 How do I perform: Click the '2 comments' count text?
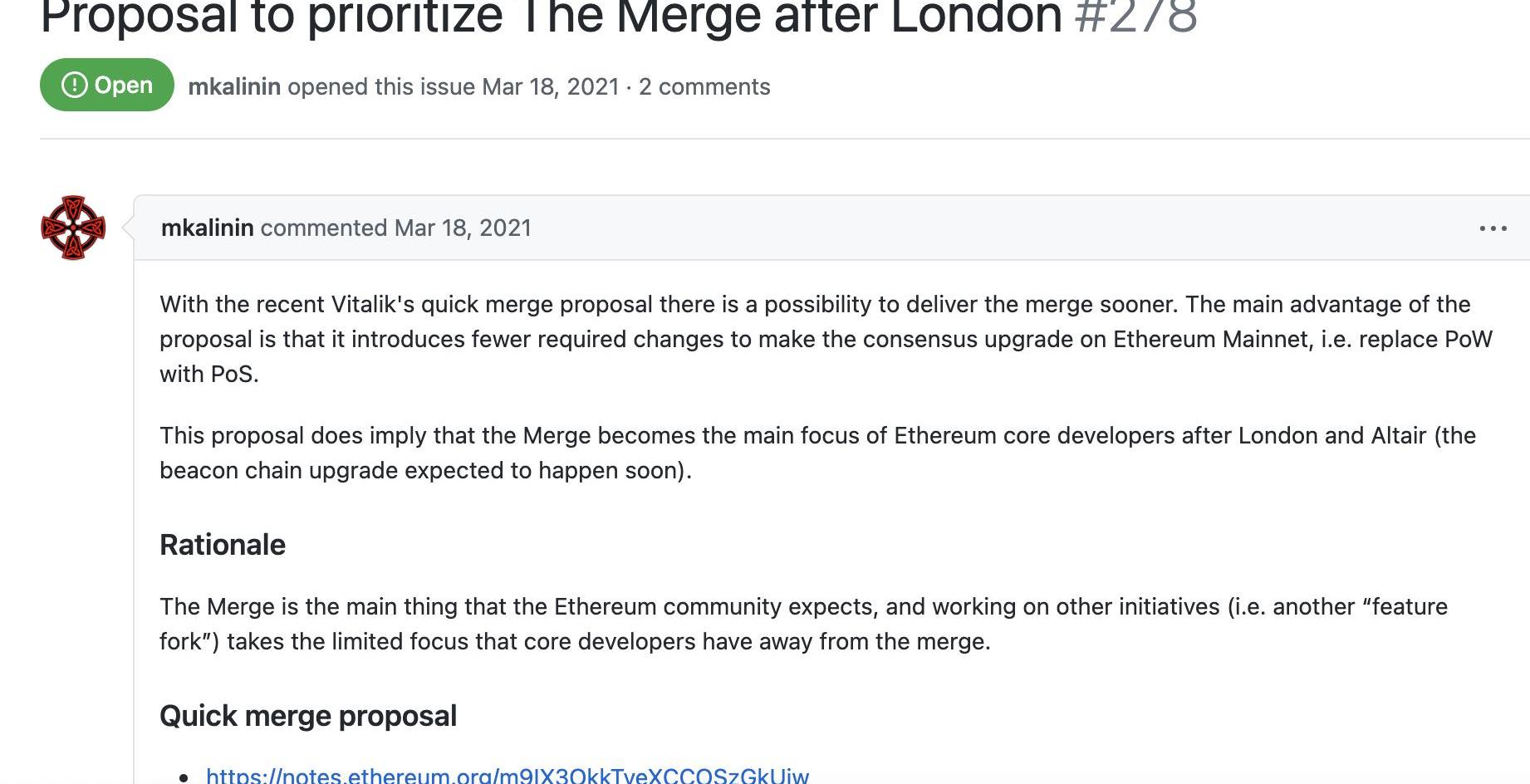point(704,86)
